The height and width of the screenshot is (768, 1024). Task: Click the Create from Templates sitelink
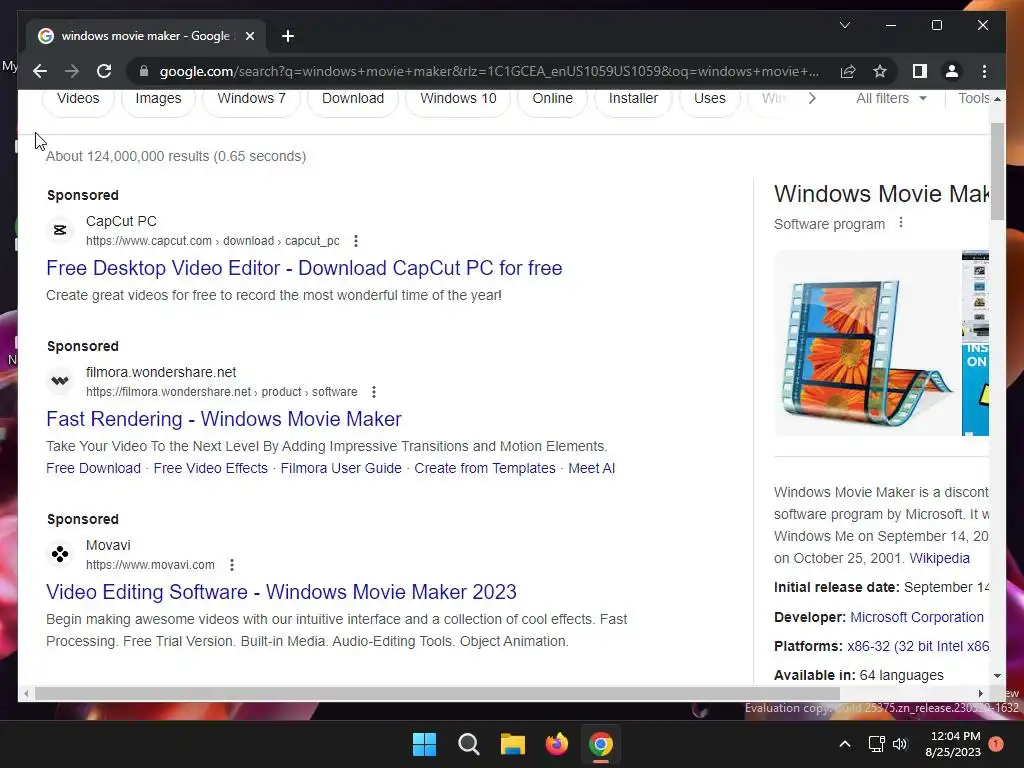tap(485, 468)
